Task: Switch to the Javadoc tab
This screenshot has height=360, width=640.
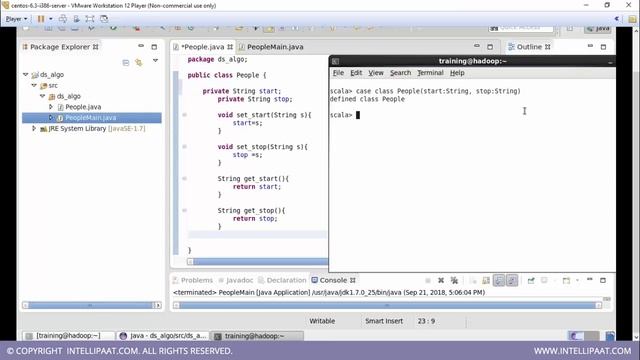Action: point(236,280)
